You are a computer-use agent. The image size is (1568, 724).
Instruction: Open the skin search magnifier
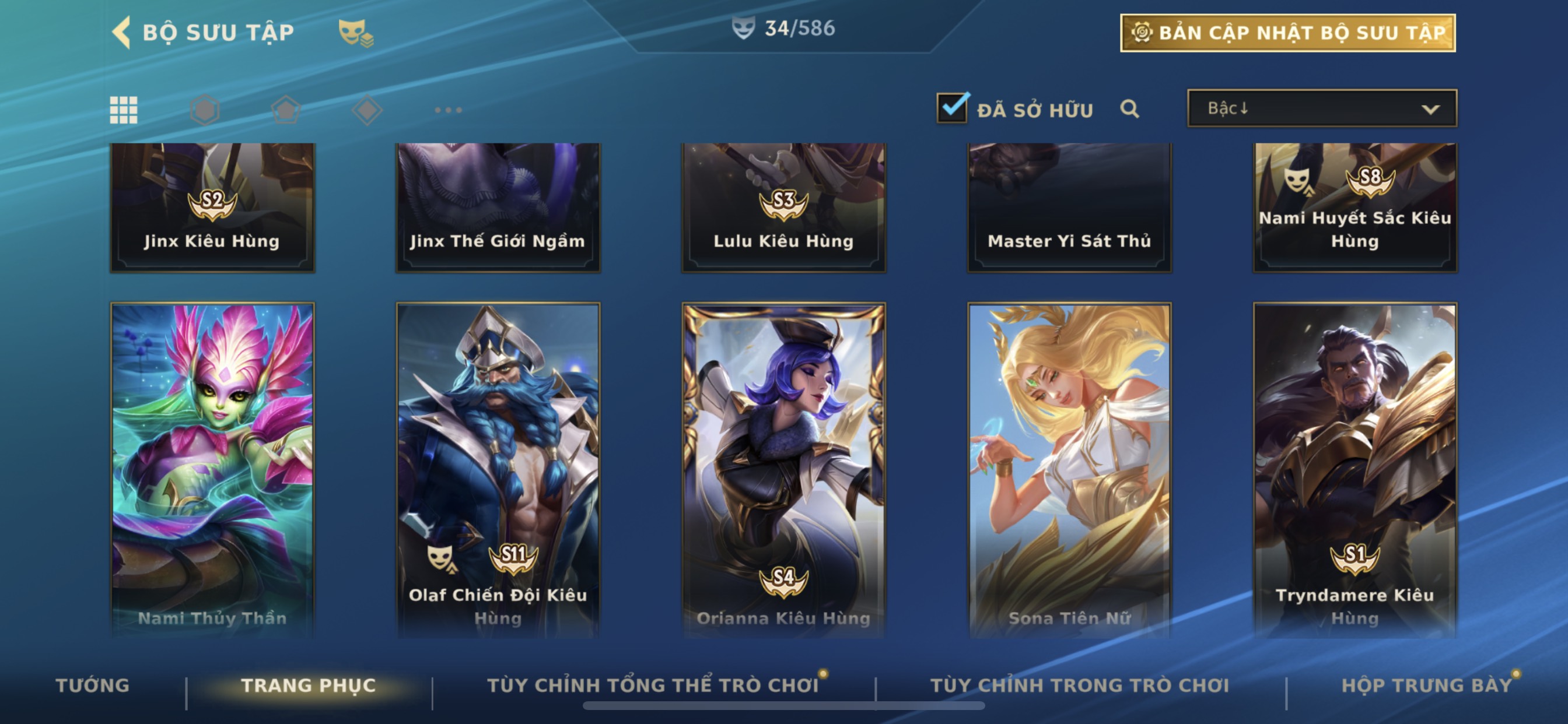(1129, 109)
